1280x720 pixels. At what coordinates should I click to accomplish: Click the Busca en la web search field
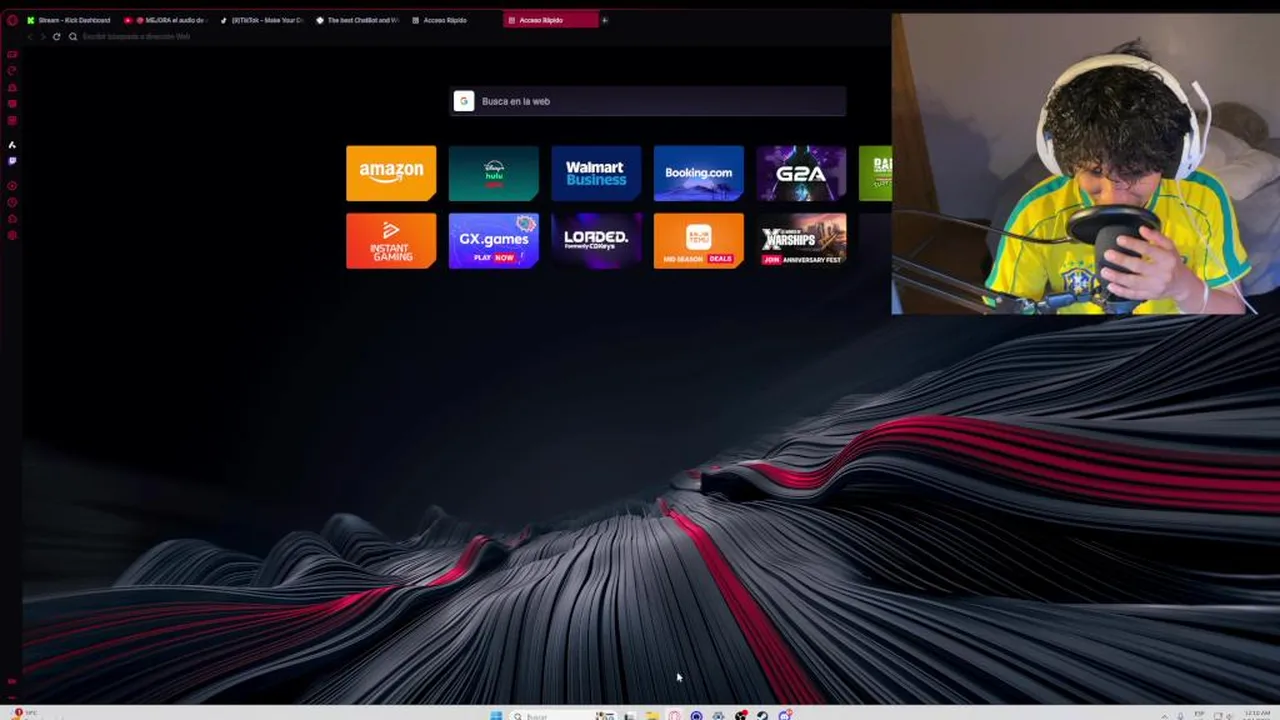pos(648,101)
